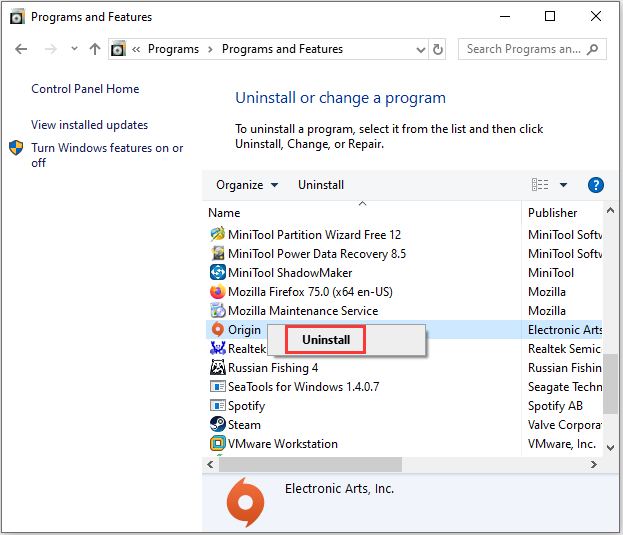Viewport: 623px width, 535px height.
Task: Open View installed updates link
Action: (89, 125)
